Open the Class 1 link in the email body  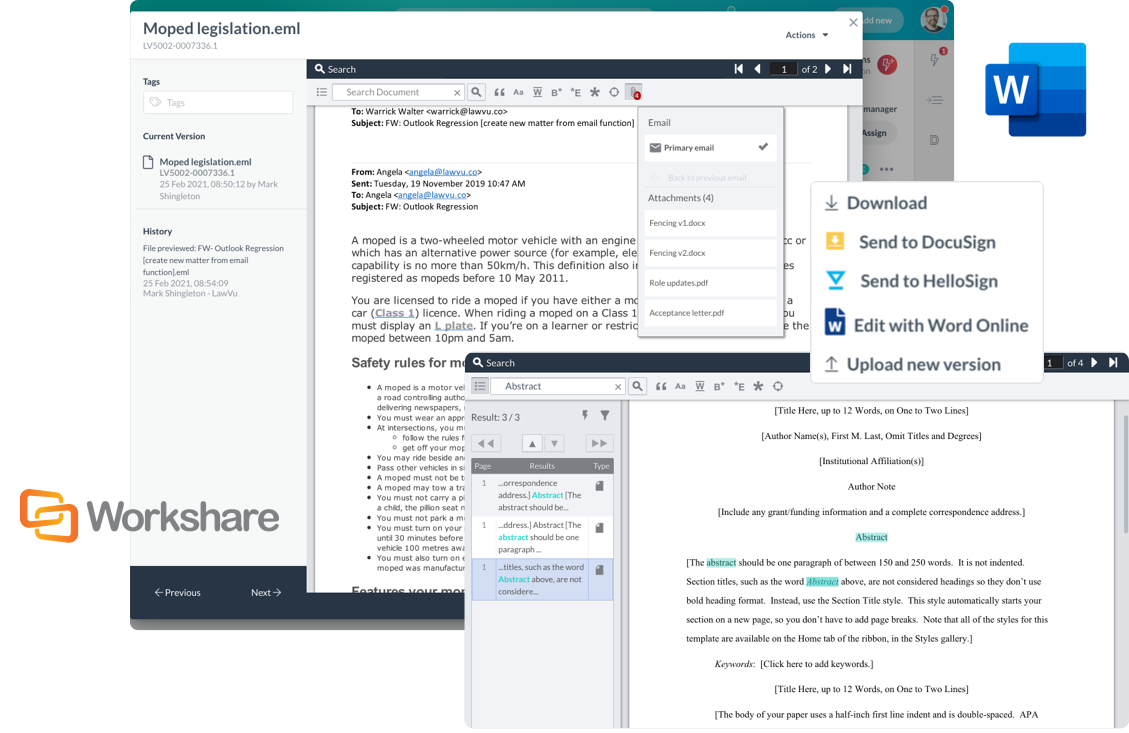click(395, 313)
